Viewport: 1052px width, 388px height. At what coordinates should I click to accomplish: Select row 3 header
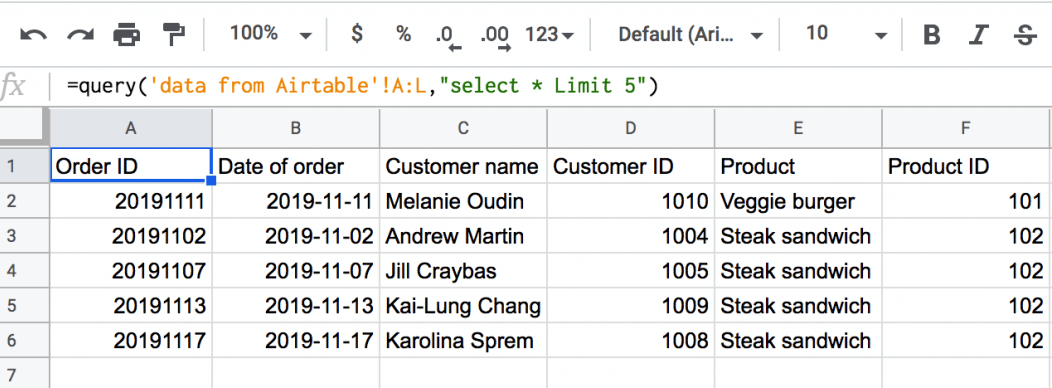point(25,236)
